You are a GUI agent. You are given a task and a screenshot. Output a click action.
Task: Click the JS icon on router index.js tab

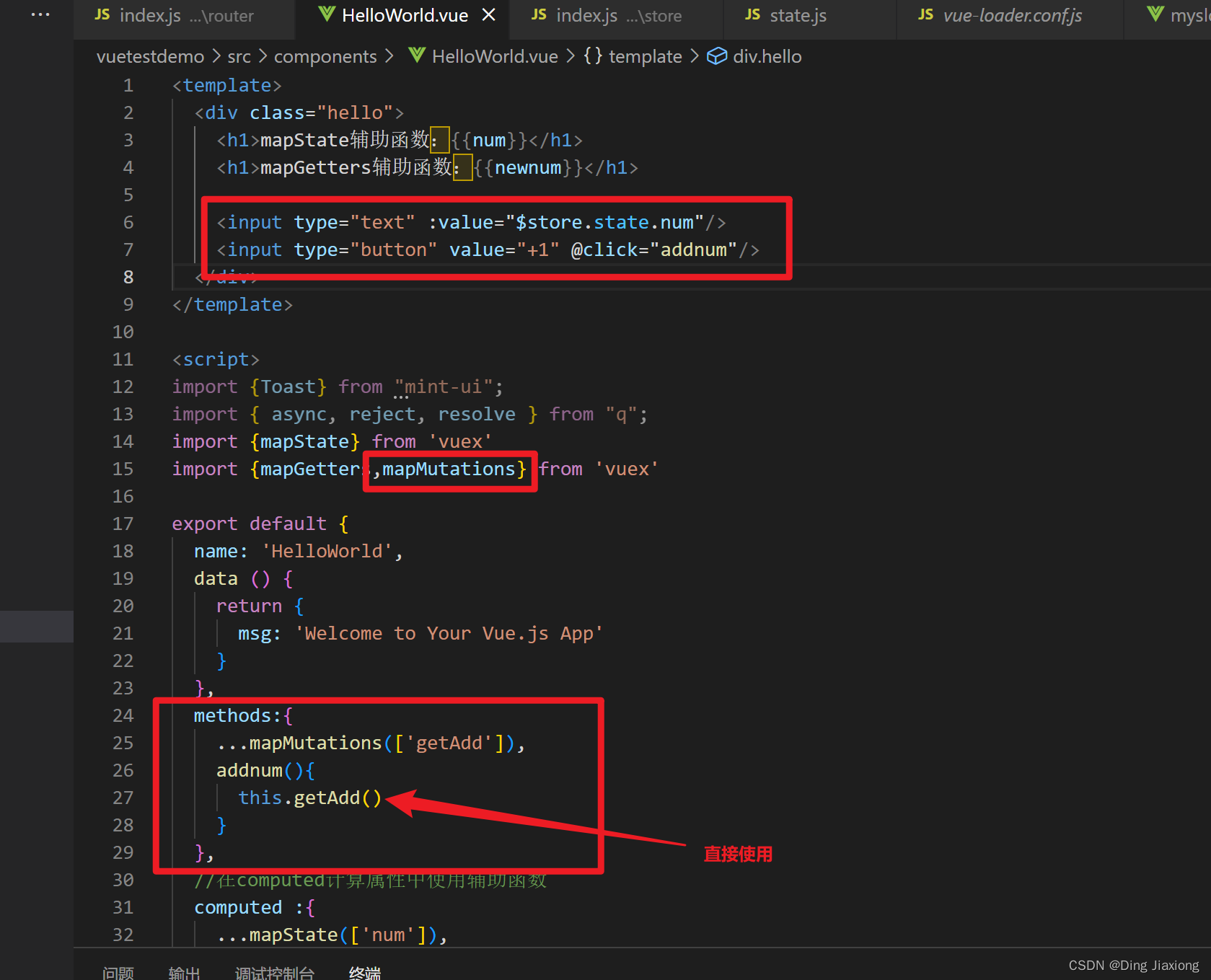[102, 15]
